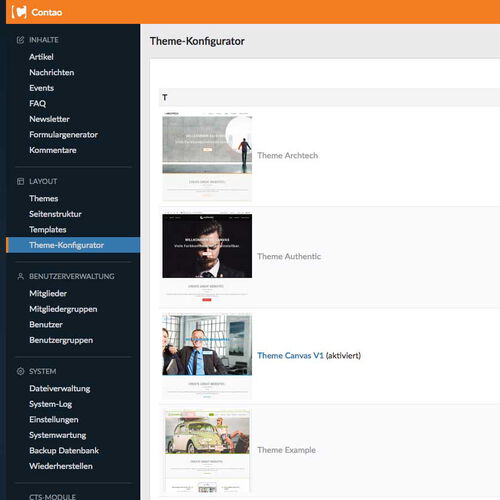The width and height of the screenshot is (500, 500).
Task: Click the System gear icon
Action: [20, 371]
